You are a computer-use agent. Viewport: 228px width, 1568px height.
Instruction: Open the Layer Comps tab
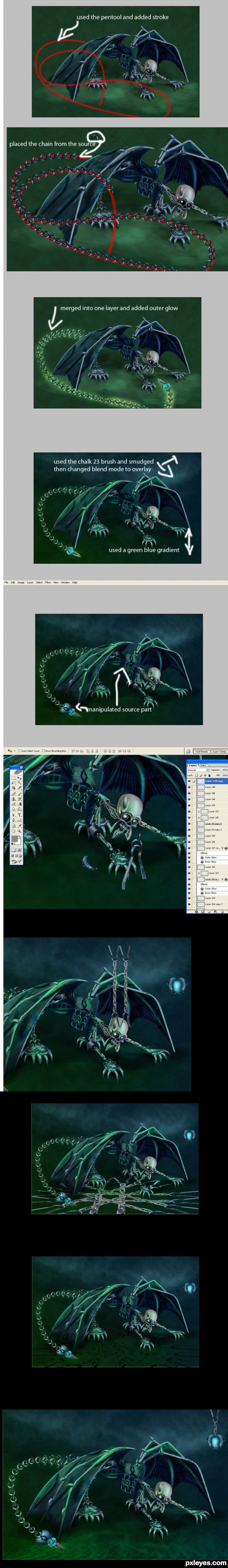click(x=220, y=752)
